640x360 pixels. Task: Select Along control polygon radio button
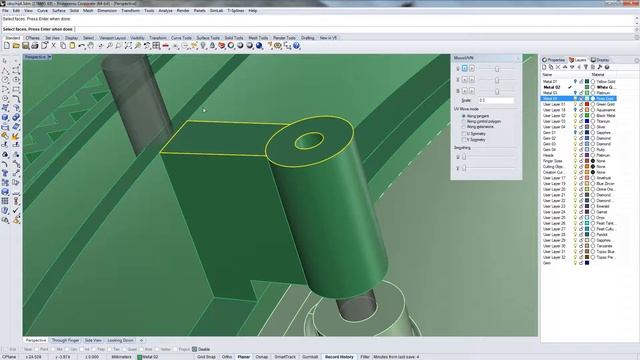coord(464,122)
